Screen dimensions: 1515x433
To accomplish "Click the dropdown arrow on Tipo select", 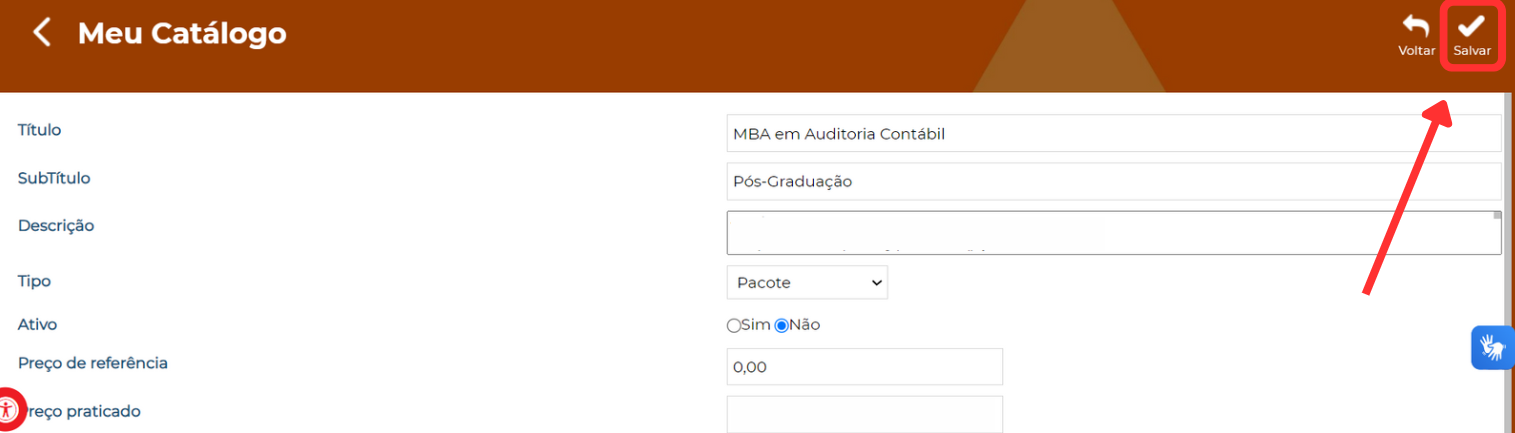I will tap(877, 283).
